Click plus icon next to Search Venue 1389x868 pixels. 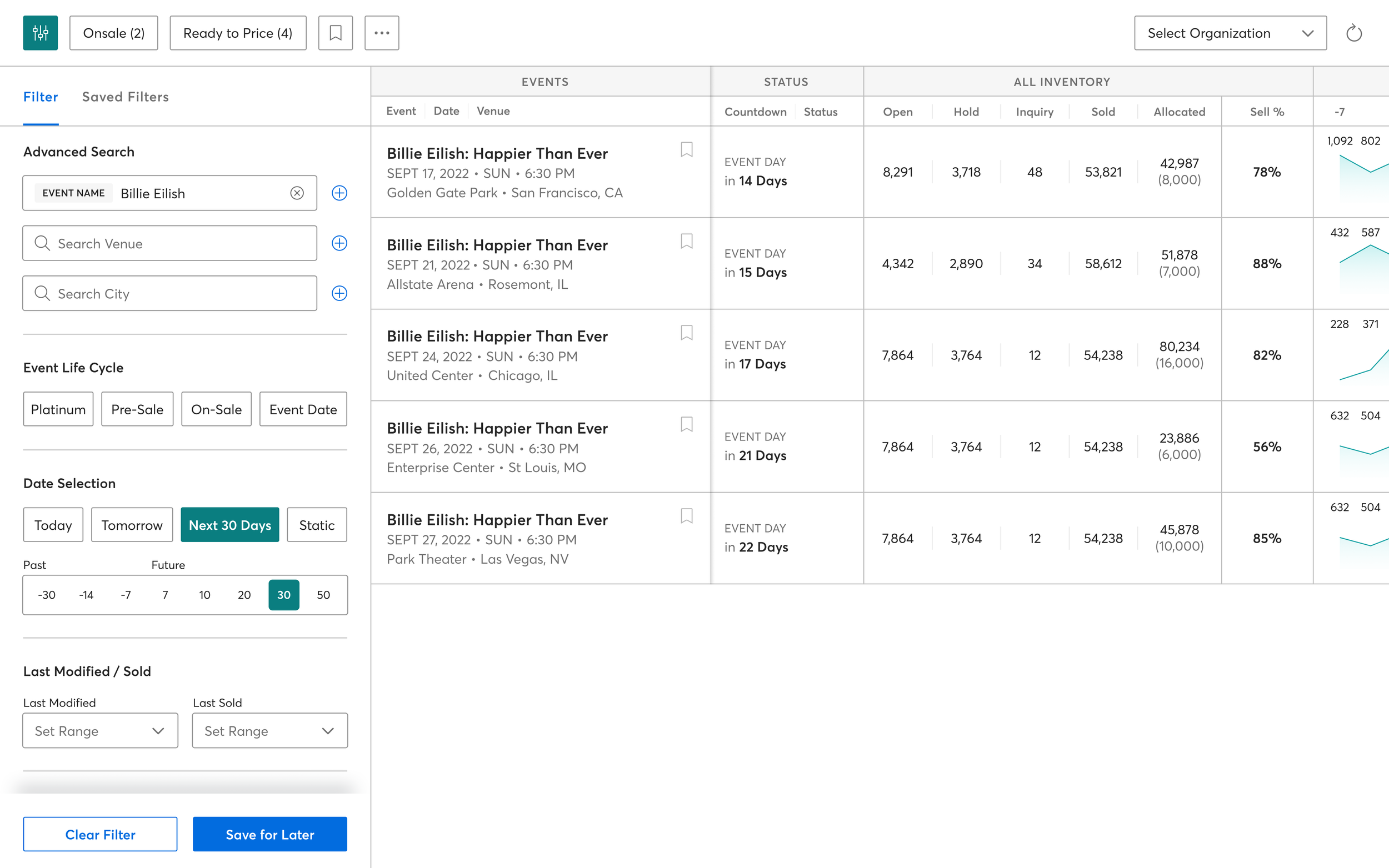click(x=339, y=243)
